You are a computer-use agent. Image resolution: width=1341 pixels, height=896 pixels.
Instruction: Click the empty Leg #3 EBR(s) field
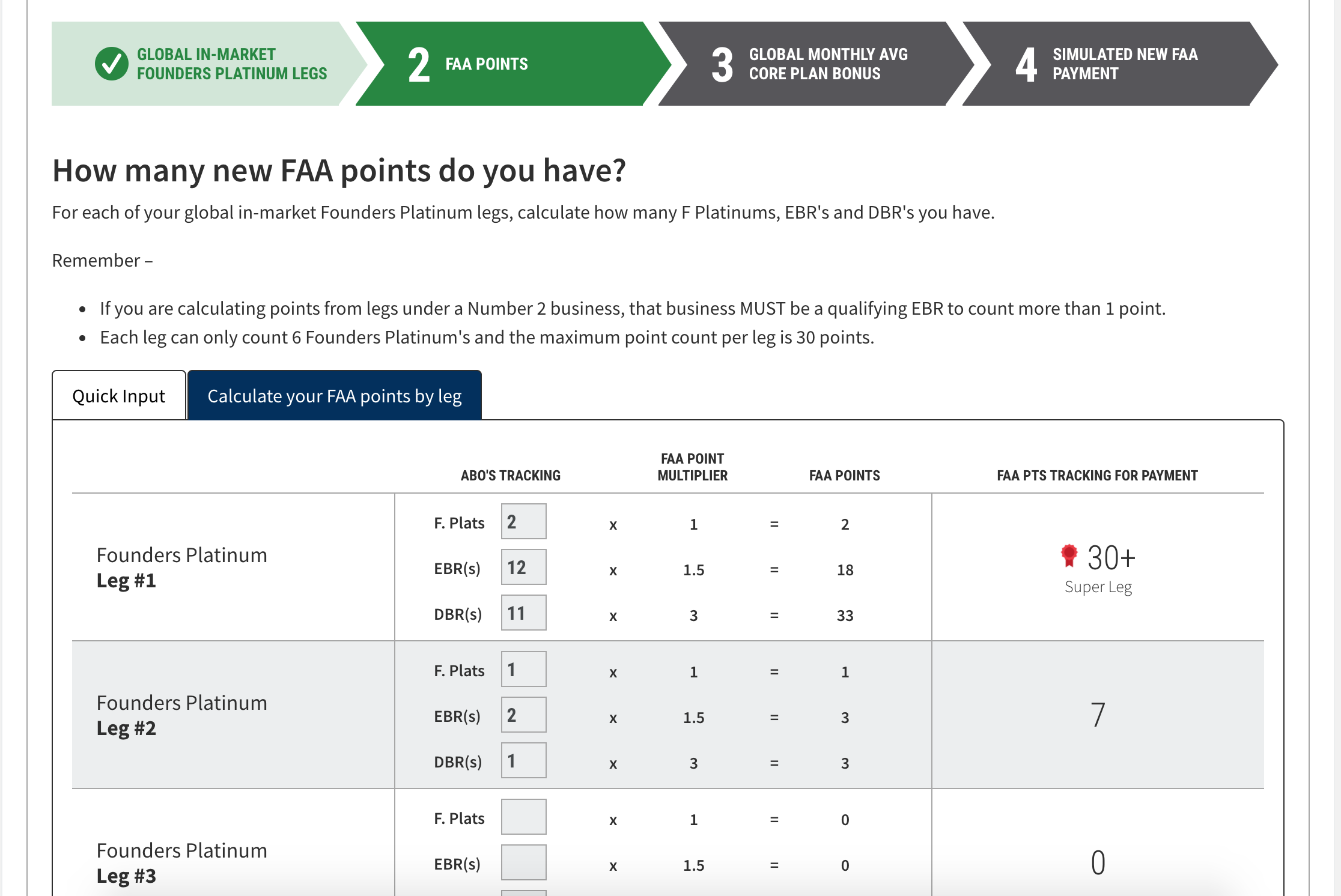pos(523,863)
